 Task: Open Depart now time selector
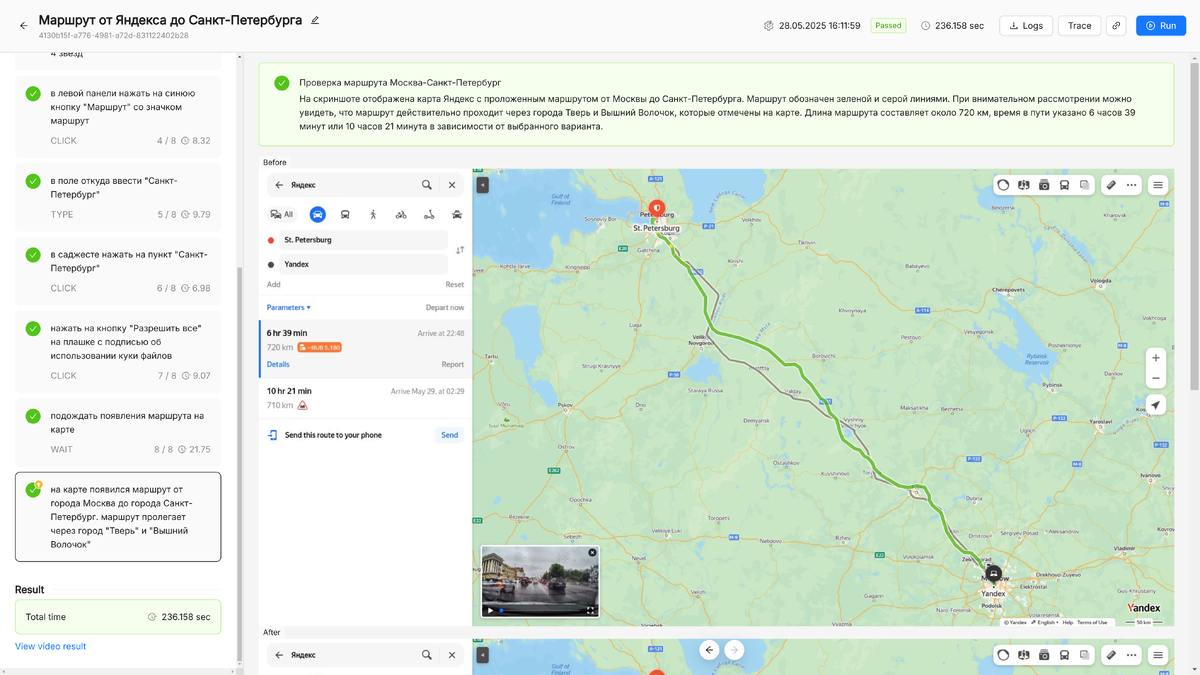[x=445, y=307]
